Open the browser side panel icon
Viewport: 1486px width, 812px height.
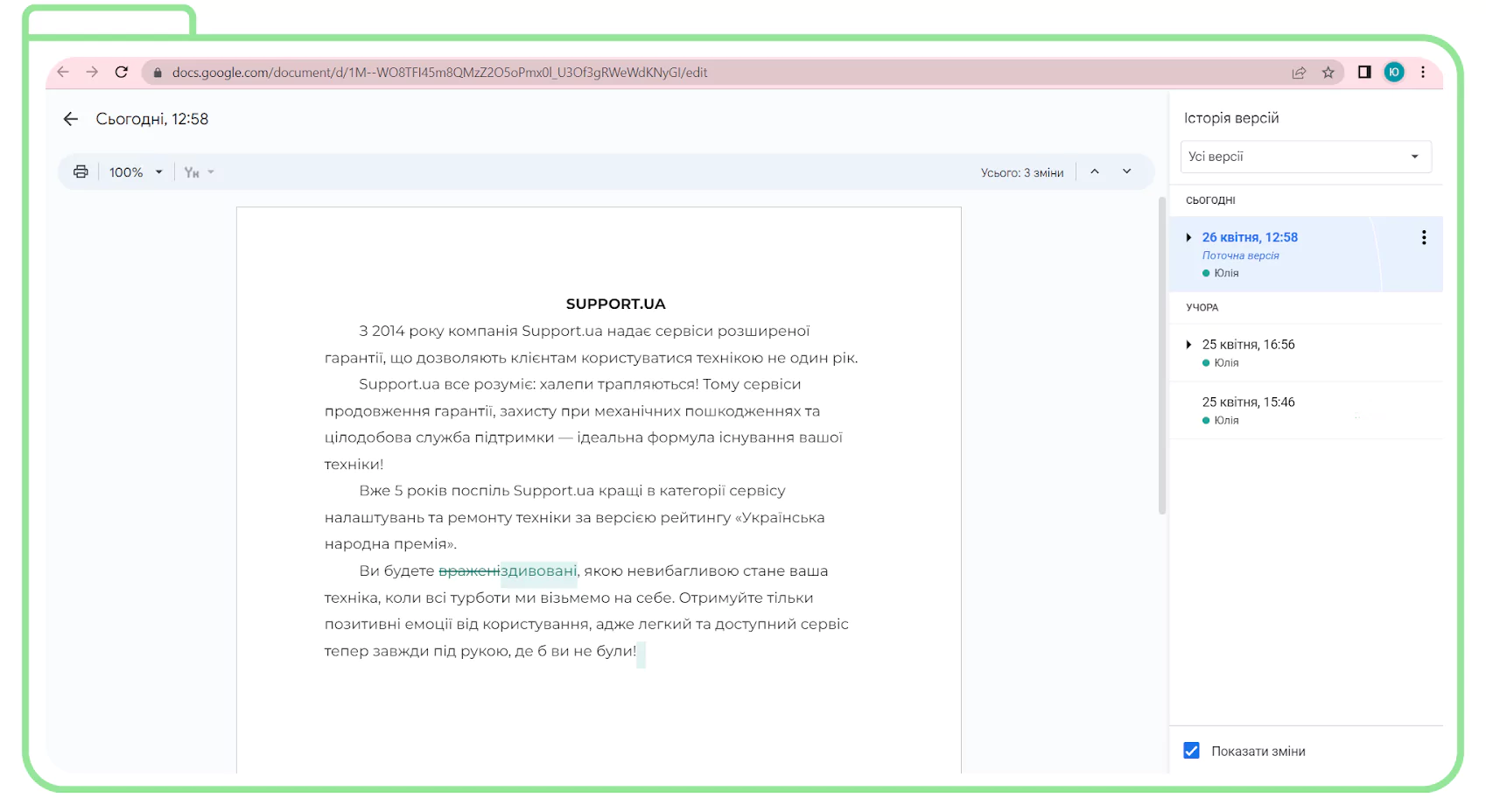point(1364,72)
